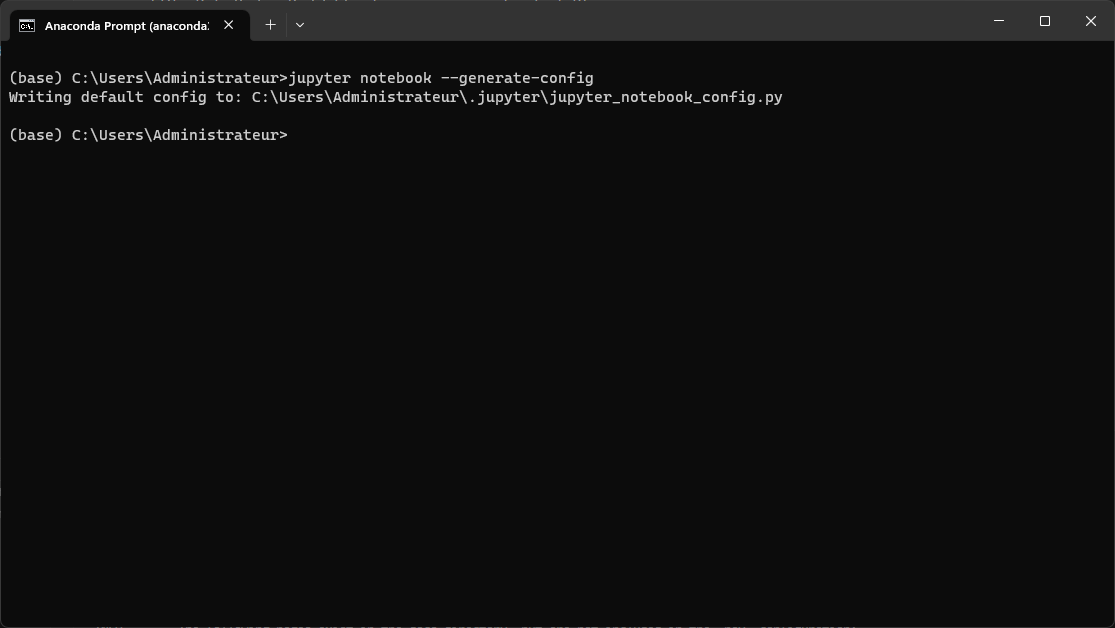This screenshot has width=1115, height=628.
Task: Click the word notebook in the command
Action: (395, 78)
